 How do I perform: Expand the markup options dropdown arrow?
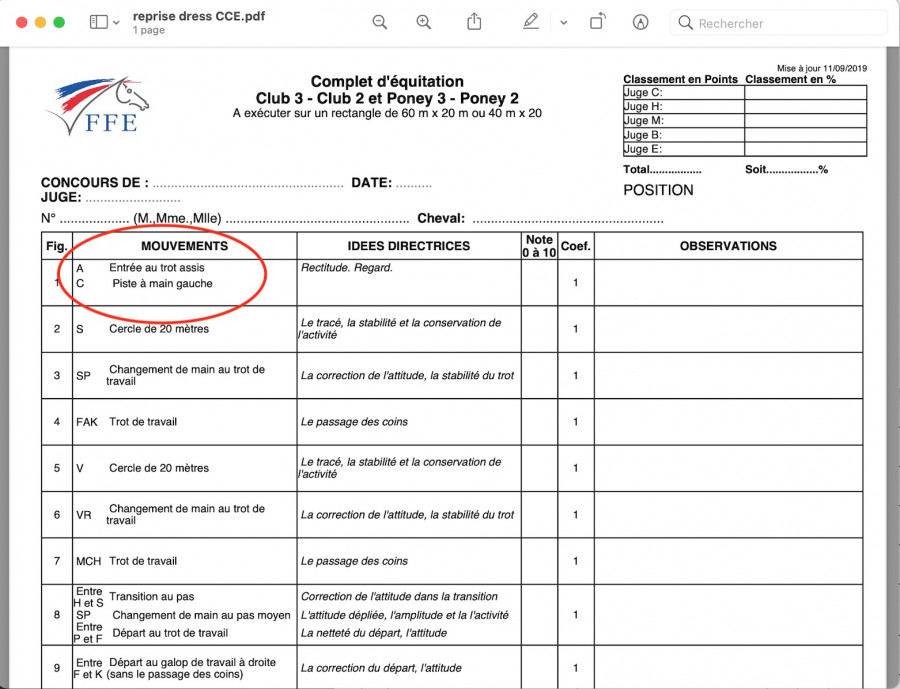click(563, 23)
